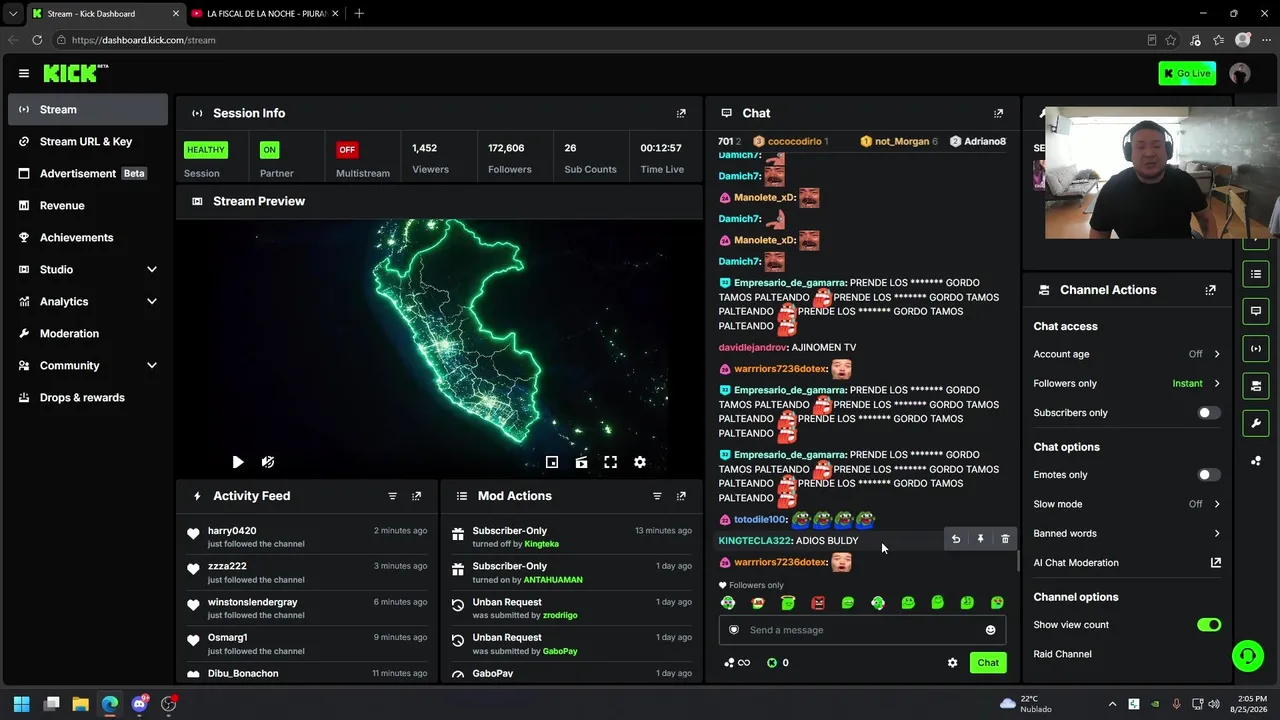Open the chat bubble widget in right sidebar
Screen dimensions: 1280x720
click(1256, 311)
